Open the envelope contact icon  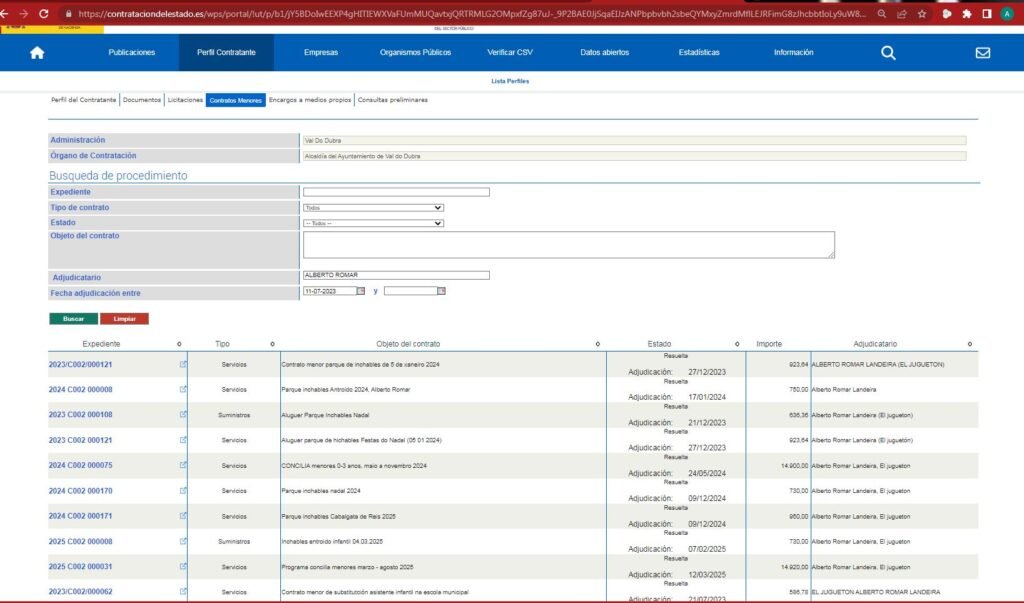(982, 53)
